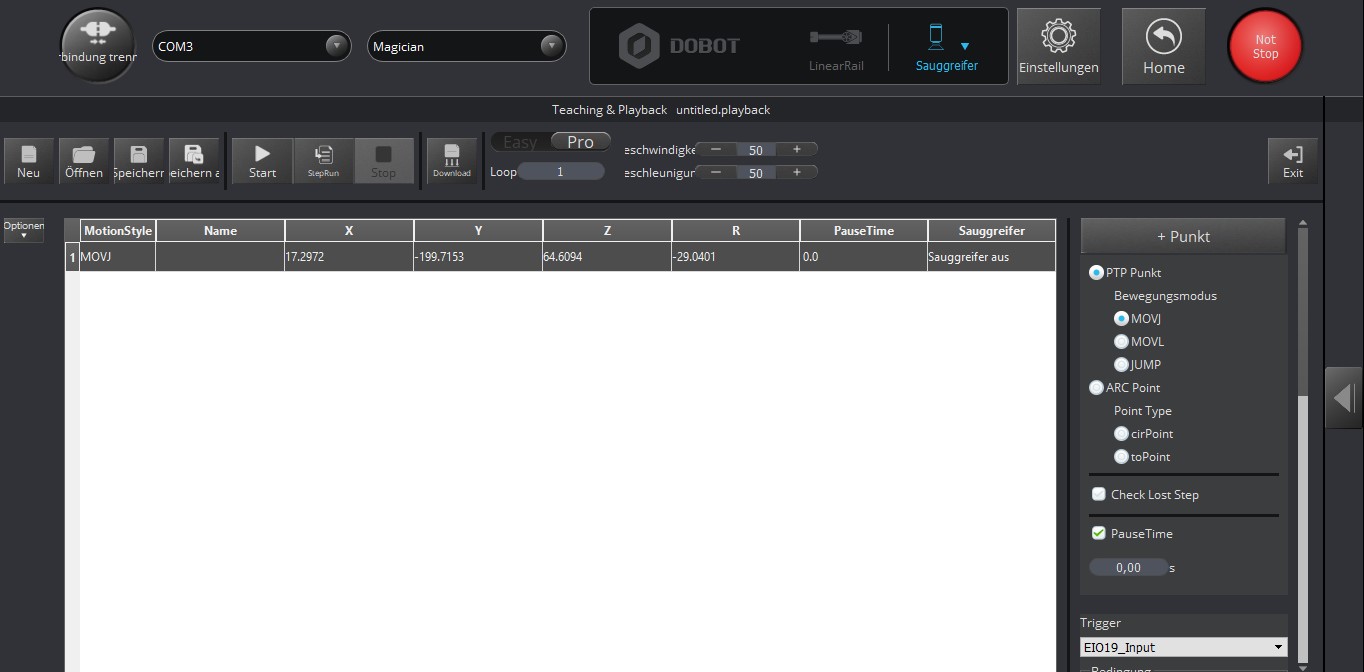Create new file with Neu icon
The height and width of the screenshot is (672, 1364).
29,160
